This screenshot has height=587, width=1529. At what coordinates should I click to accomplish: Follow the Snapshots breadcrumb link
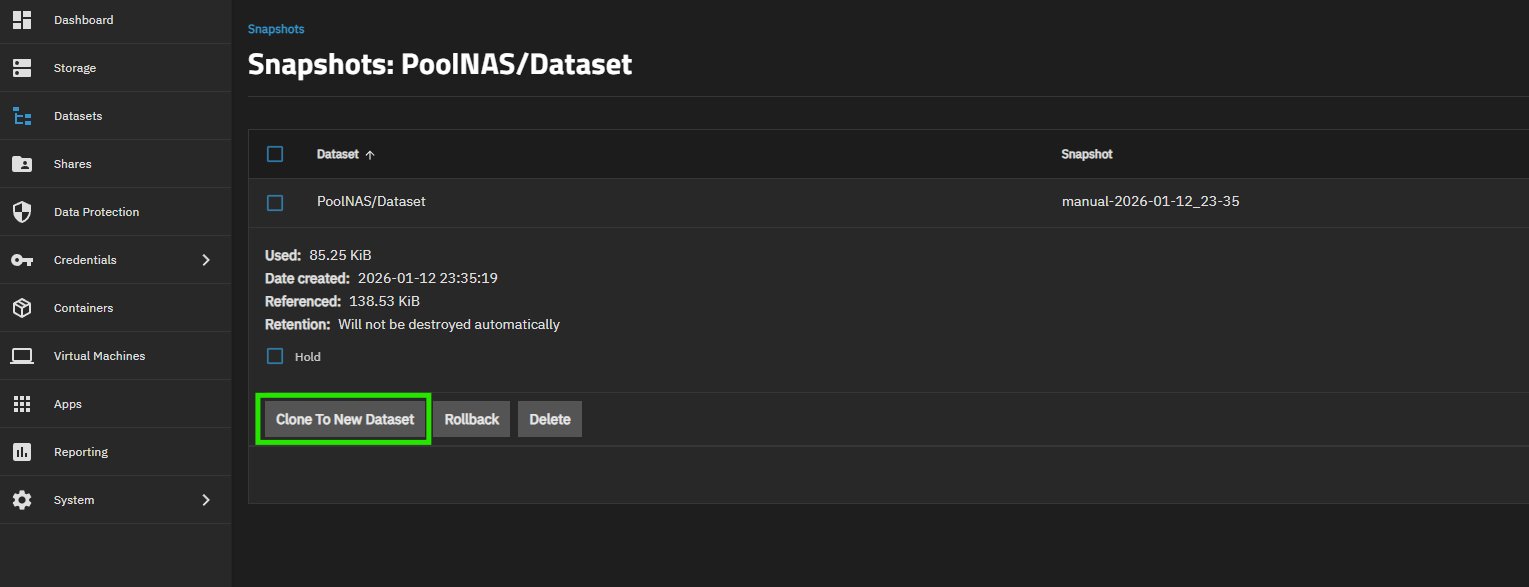point(276,29)
